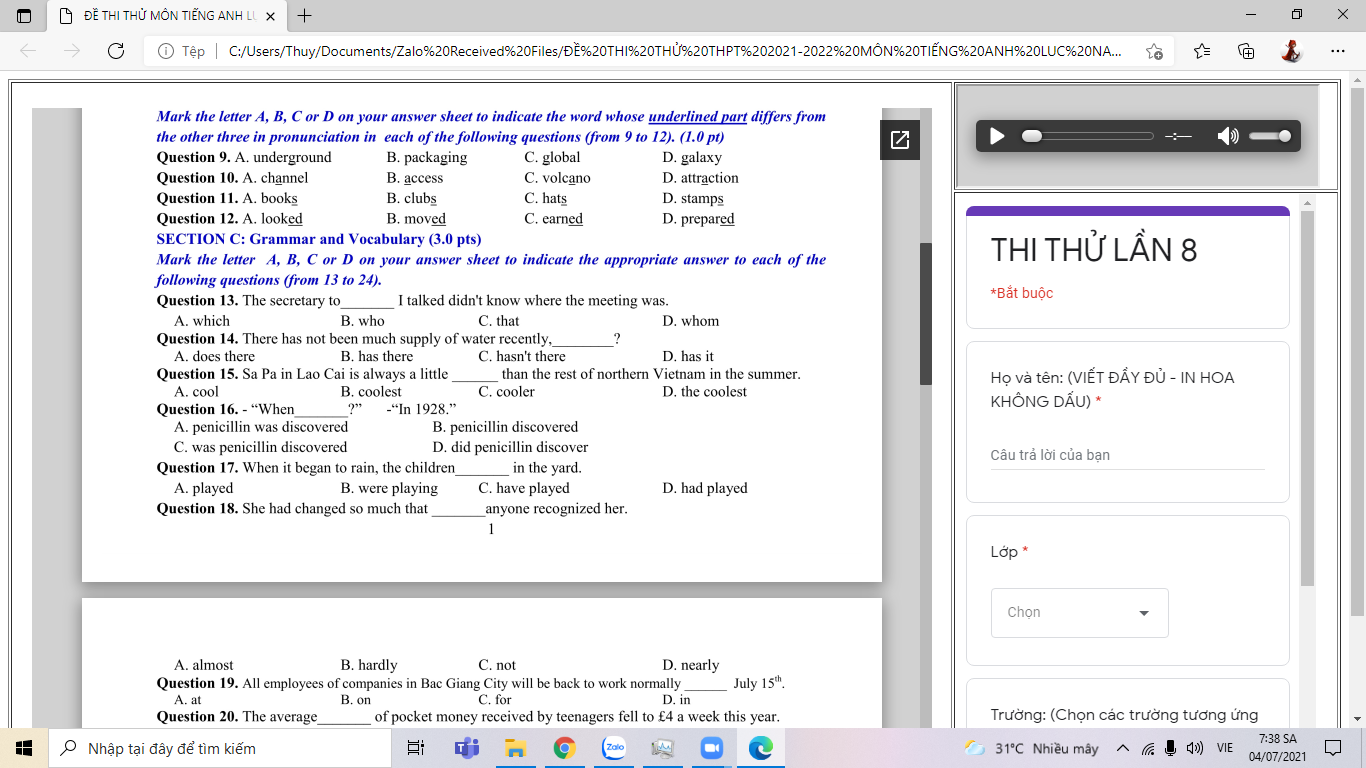Open Zalo from the taskbar
This screenshot has width=1366, height=768.
[613, 748]
